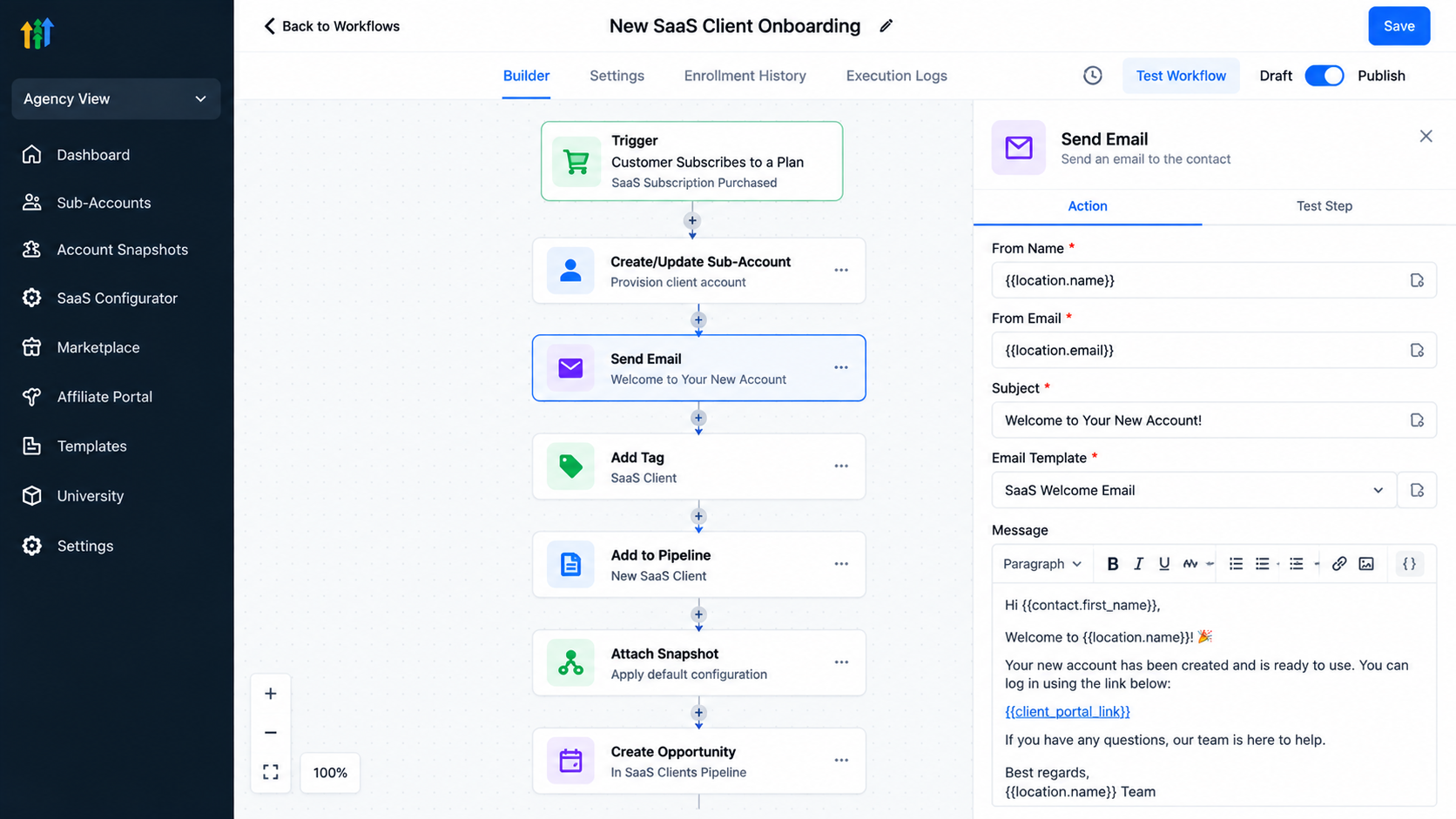1456x819 pixels.
Task: Open Affiliate Portal in the sidebar
Action: tap(117, 397)
